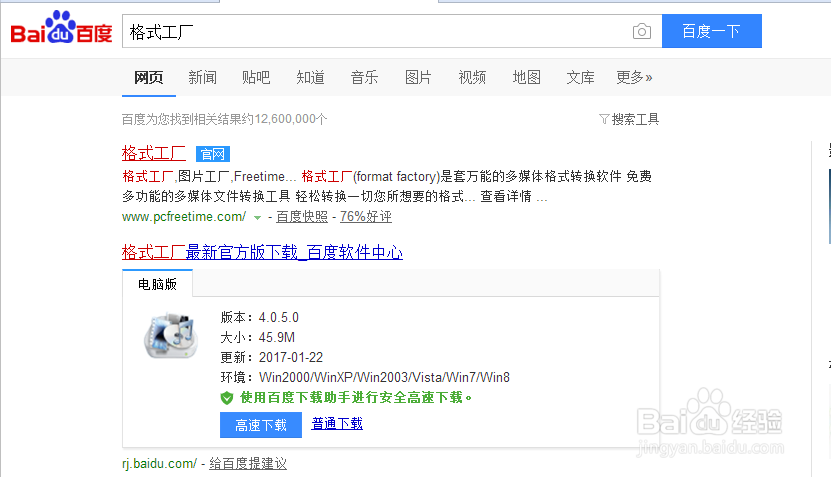Screen dimensions: 831x477
Task: Open the 格式工厂 official result title
Action: coord(154,153)
